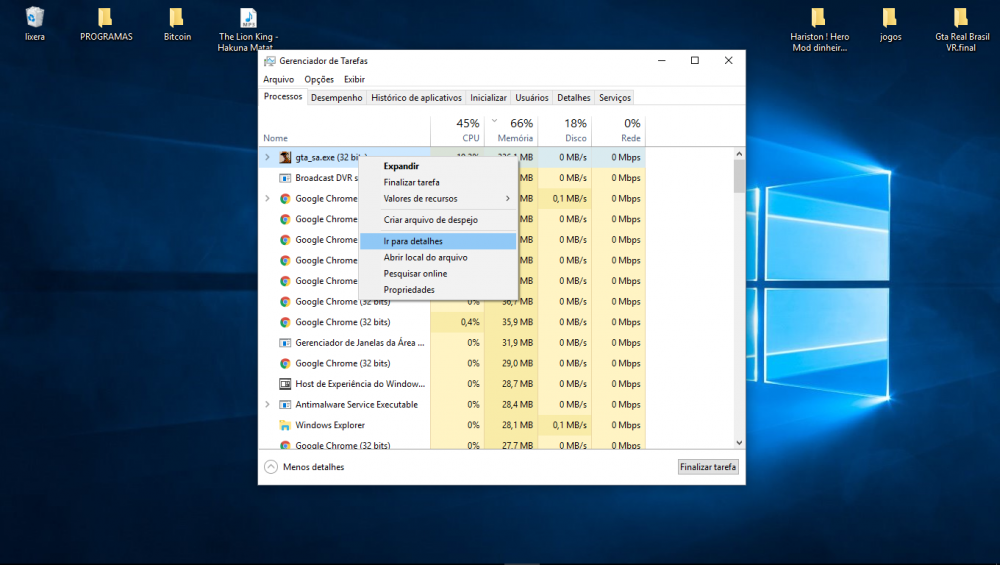1000x565 pixels.
Task: Click the 28,1 MB memory cell
Action: [x=511, y=425]
